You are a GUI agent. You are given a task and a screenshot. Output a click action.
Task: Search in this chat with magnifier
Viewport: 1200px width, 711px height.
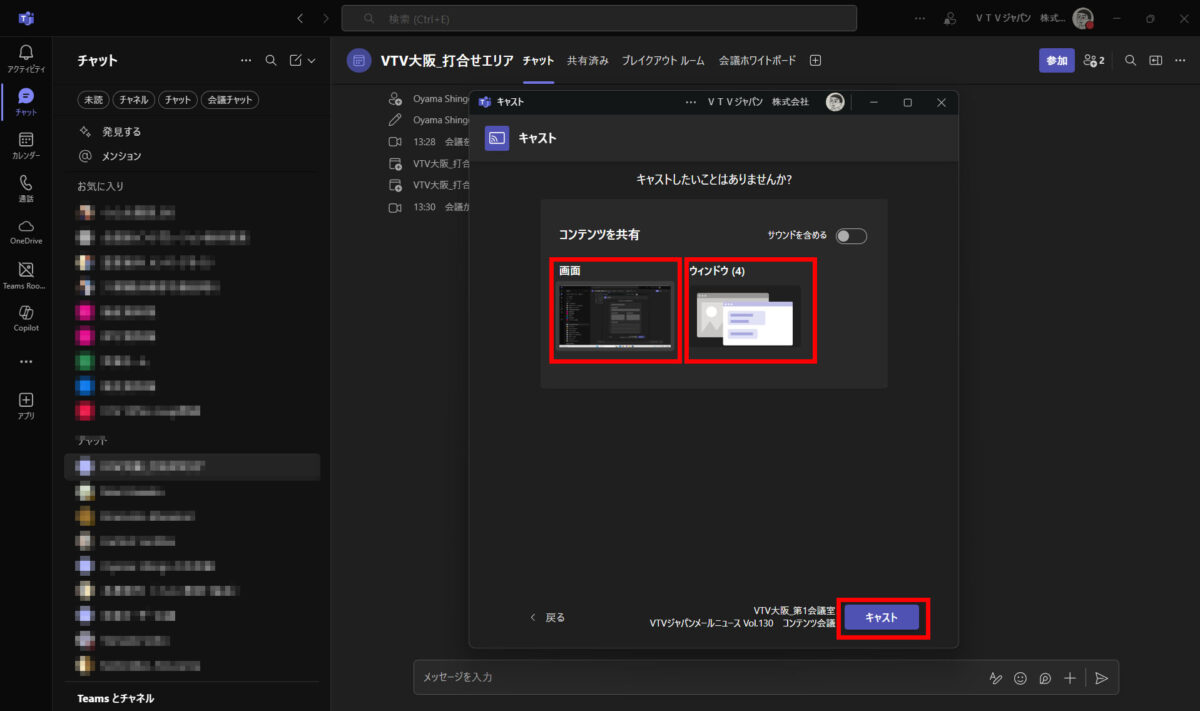(x=1131, y=61)
